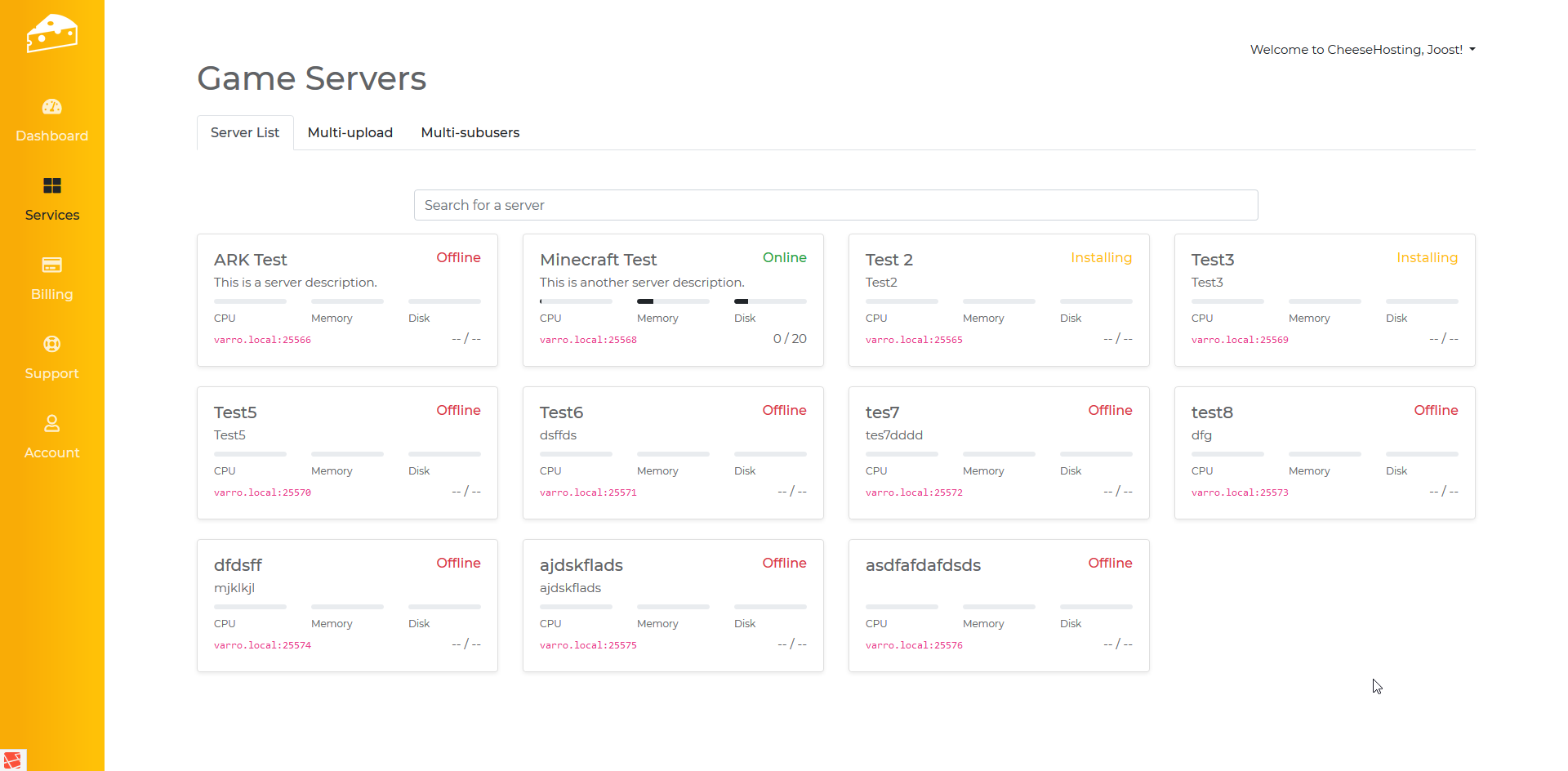Image resolution: width=1568 pixels, height=771 pixels.
Task: Open the Dashboard gauge icon
Action: pyautogui.click(x=51, y=107)
